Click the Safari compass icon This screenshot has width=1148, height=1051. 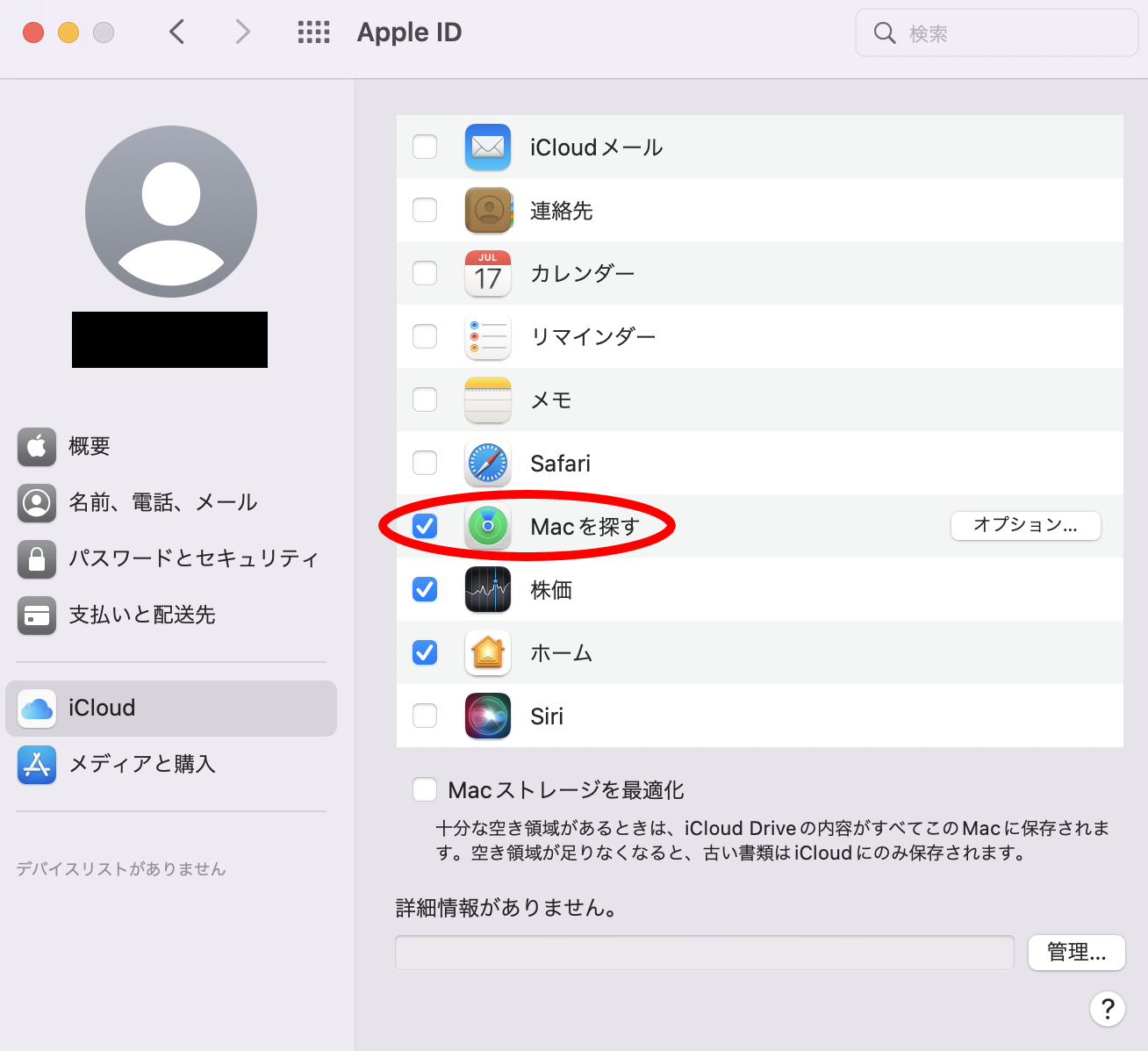tap(488, 464)
